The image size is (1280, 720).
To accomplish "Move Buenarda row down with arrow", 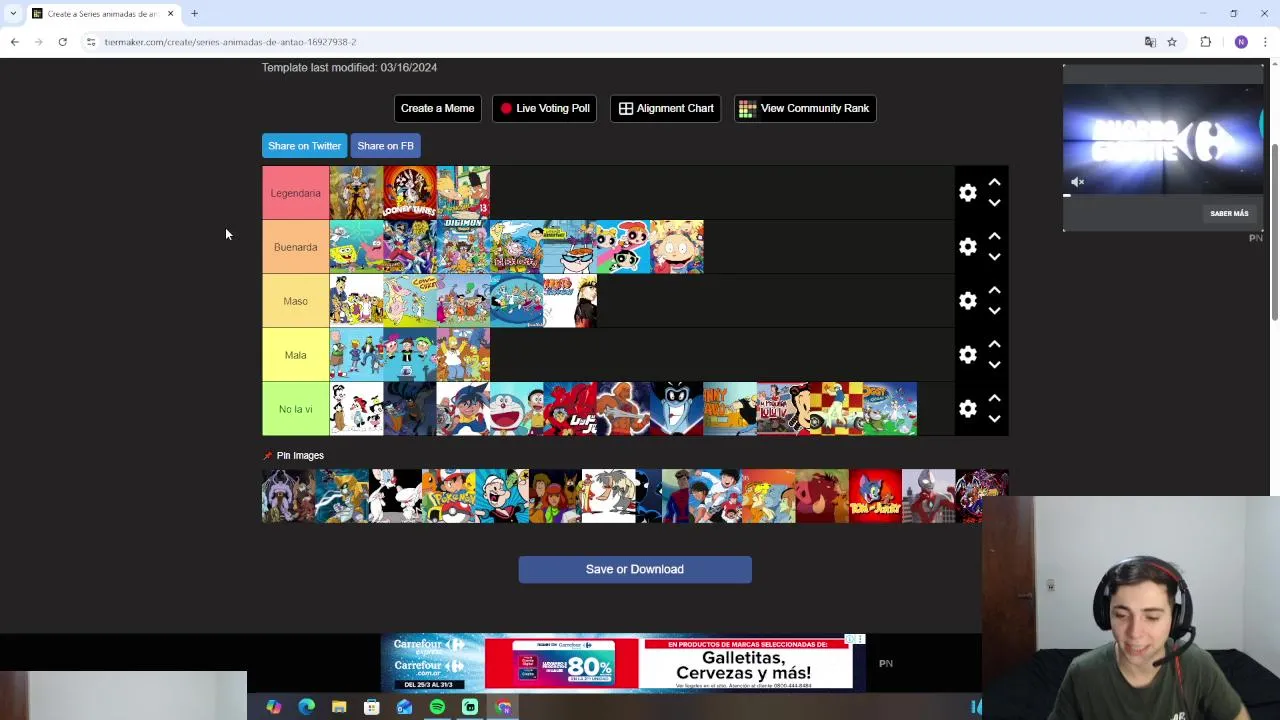I will (994, 257).
